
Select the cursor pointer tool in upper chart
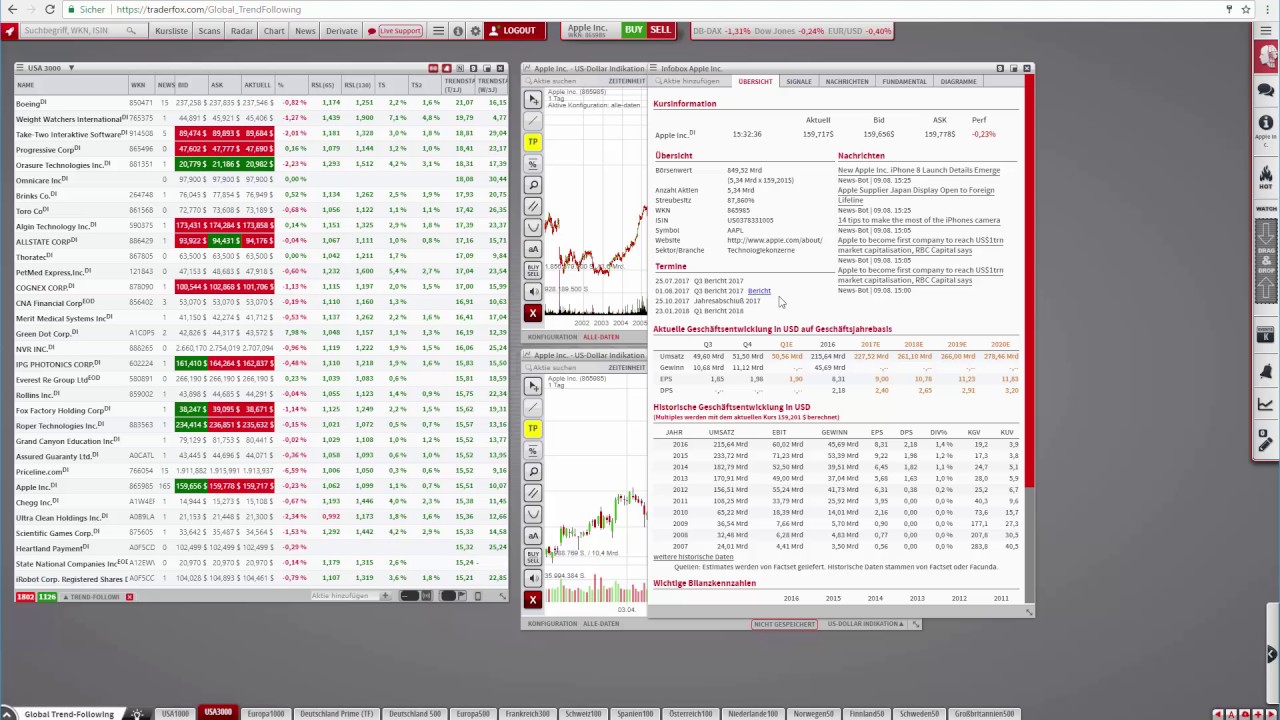[x=533, y=99]
